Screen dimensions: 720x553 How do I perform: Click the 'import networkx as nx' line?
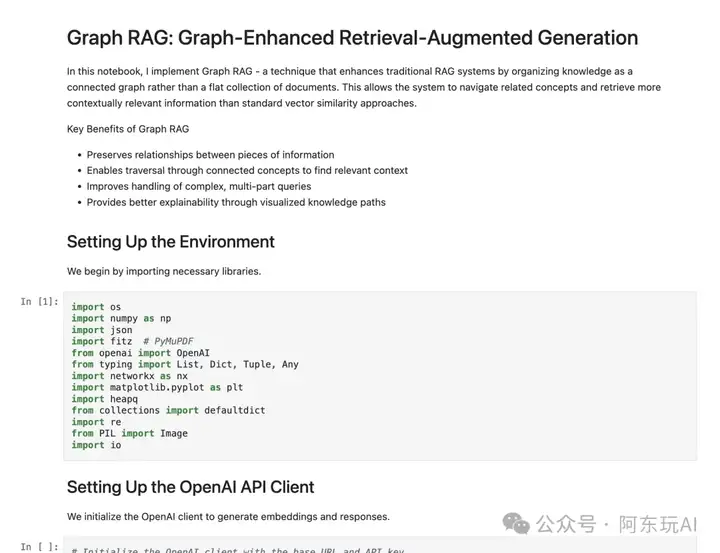pyautogui.click(x=129, y=376)
